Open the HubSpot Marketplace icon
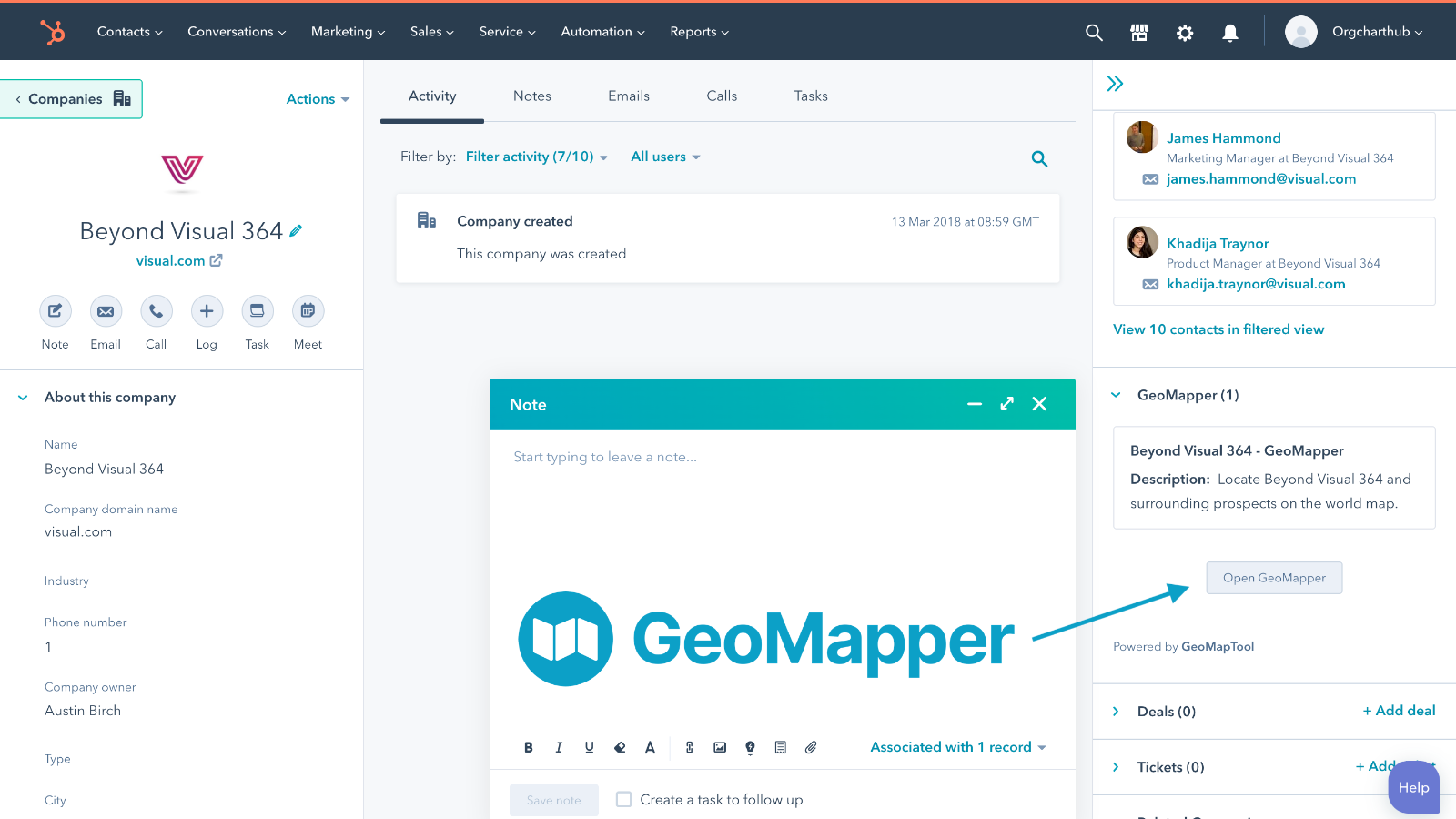 [x=1139, y=32]
